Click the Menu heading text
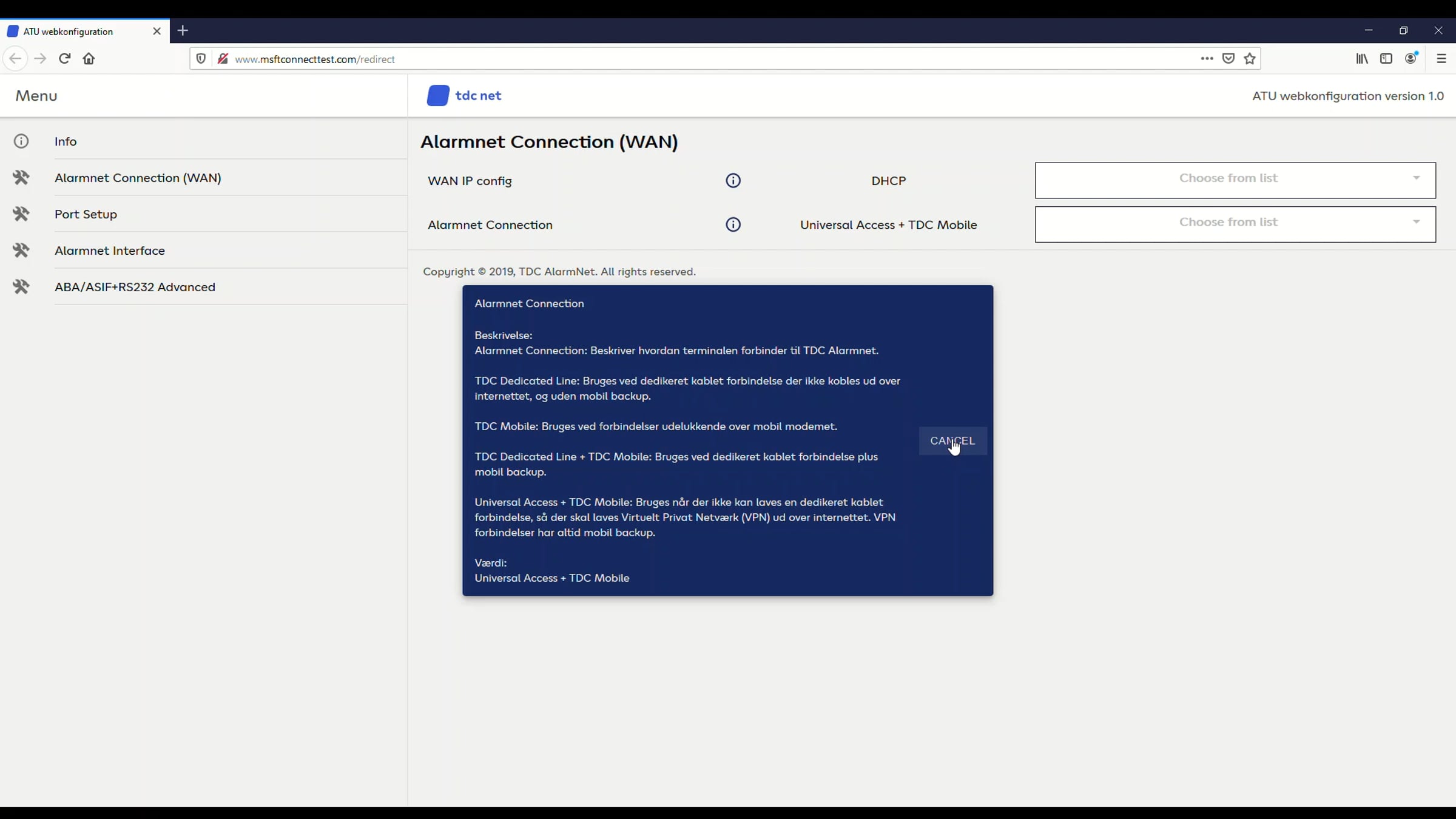Image resolution: width=1456 pixels, height=819 pixels. tap(36, 96)
